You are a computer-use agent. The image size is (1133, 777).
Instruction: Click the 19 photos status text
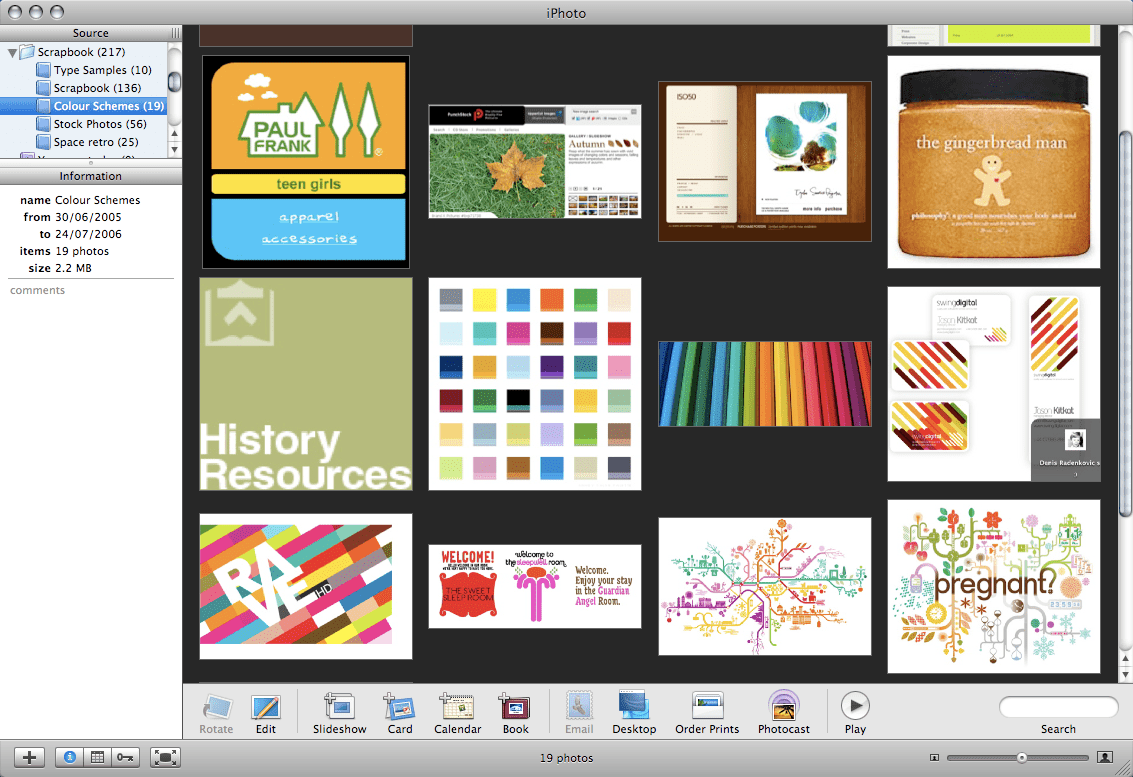[566, 758]
